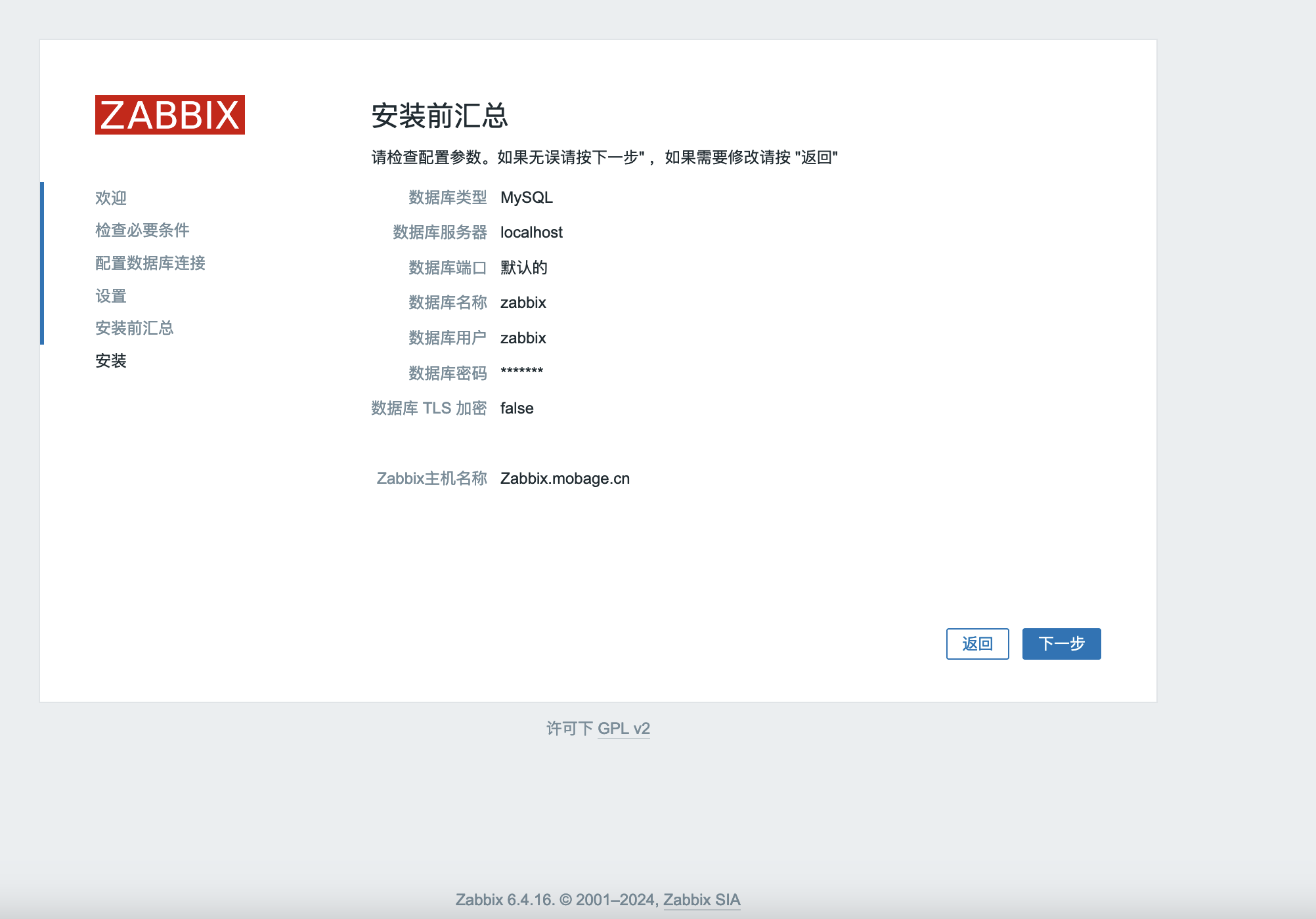1316x919 pixels.
Task: Click the 请检查配置参数 instruction text
Action: pos(604,158)
